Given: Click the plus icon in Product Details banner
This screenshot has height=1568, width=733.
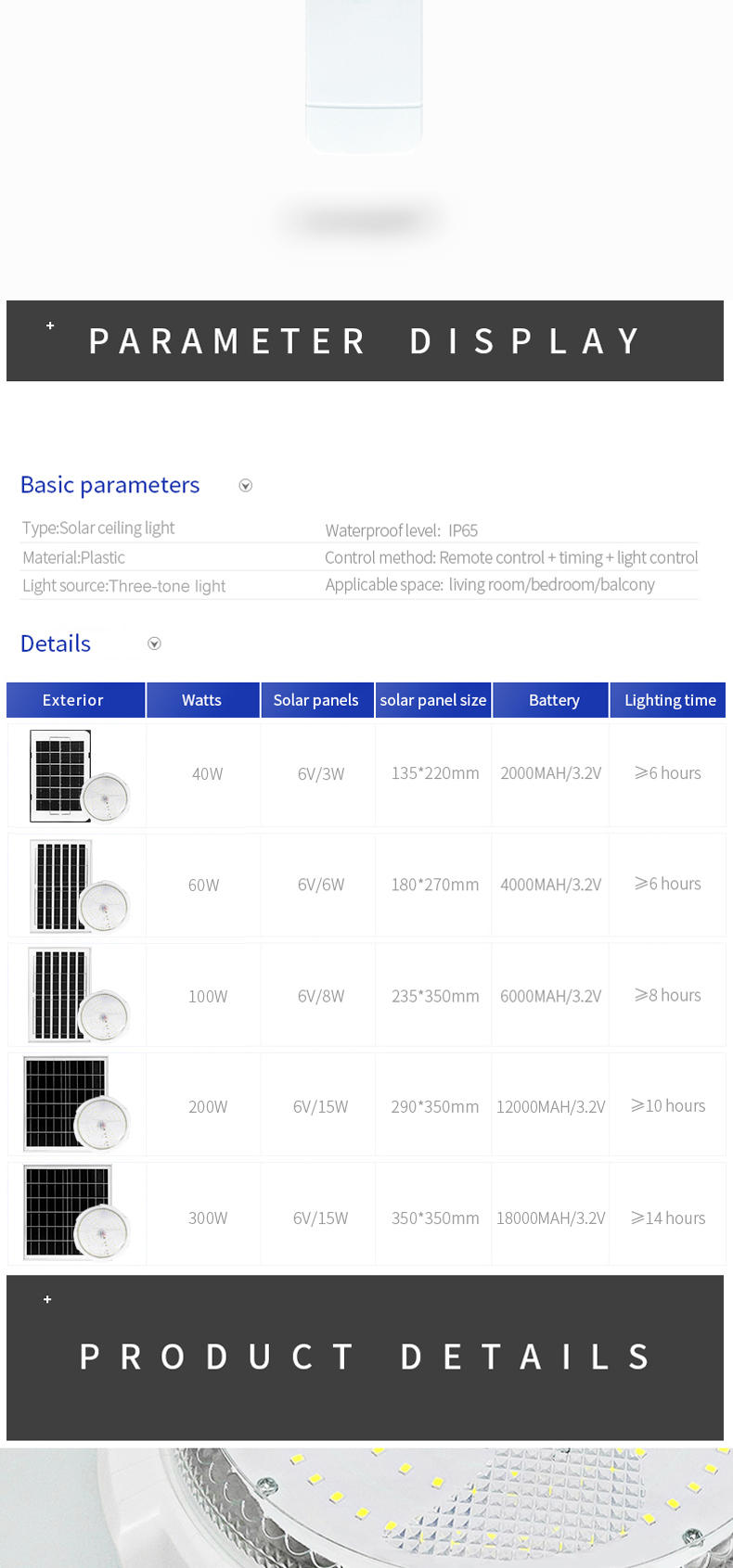Looking at the screenshot, I should tap(47, 1299).
